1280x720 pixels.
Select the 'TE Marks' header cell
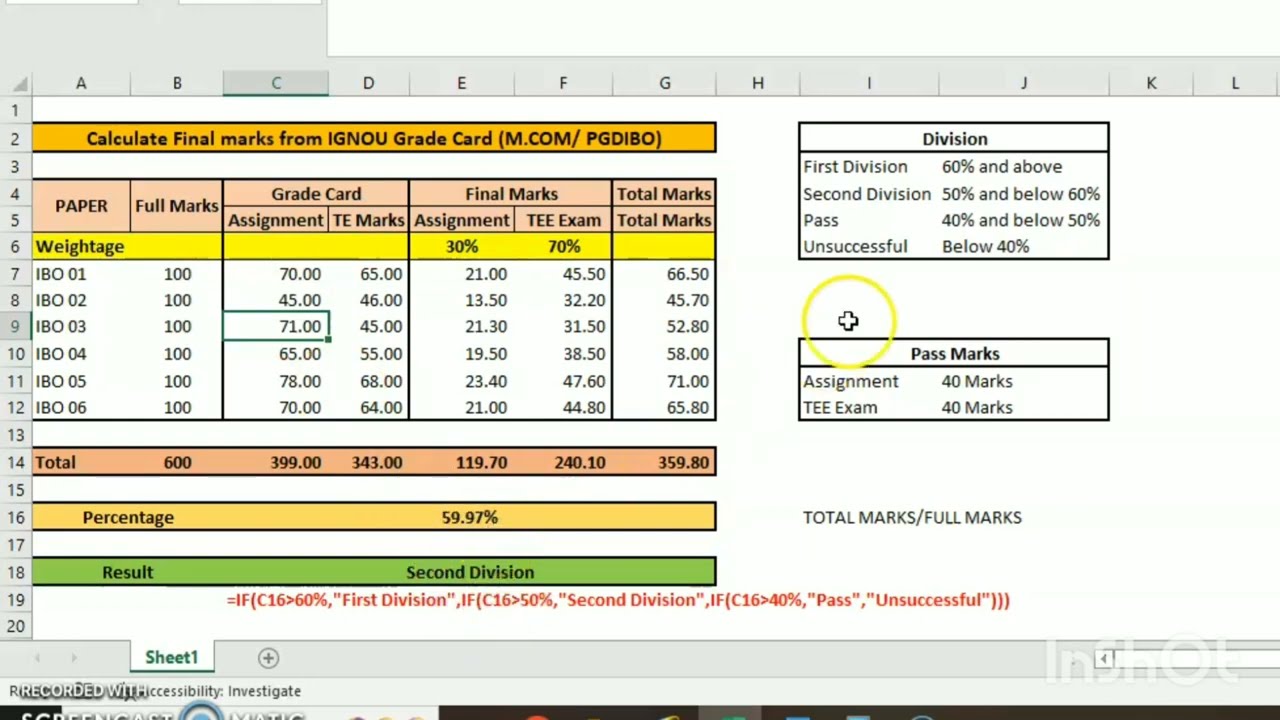368,220
